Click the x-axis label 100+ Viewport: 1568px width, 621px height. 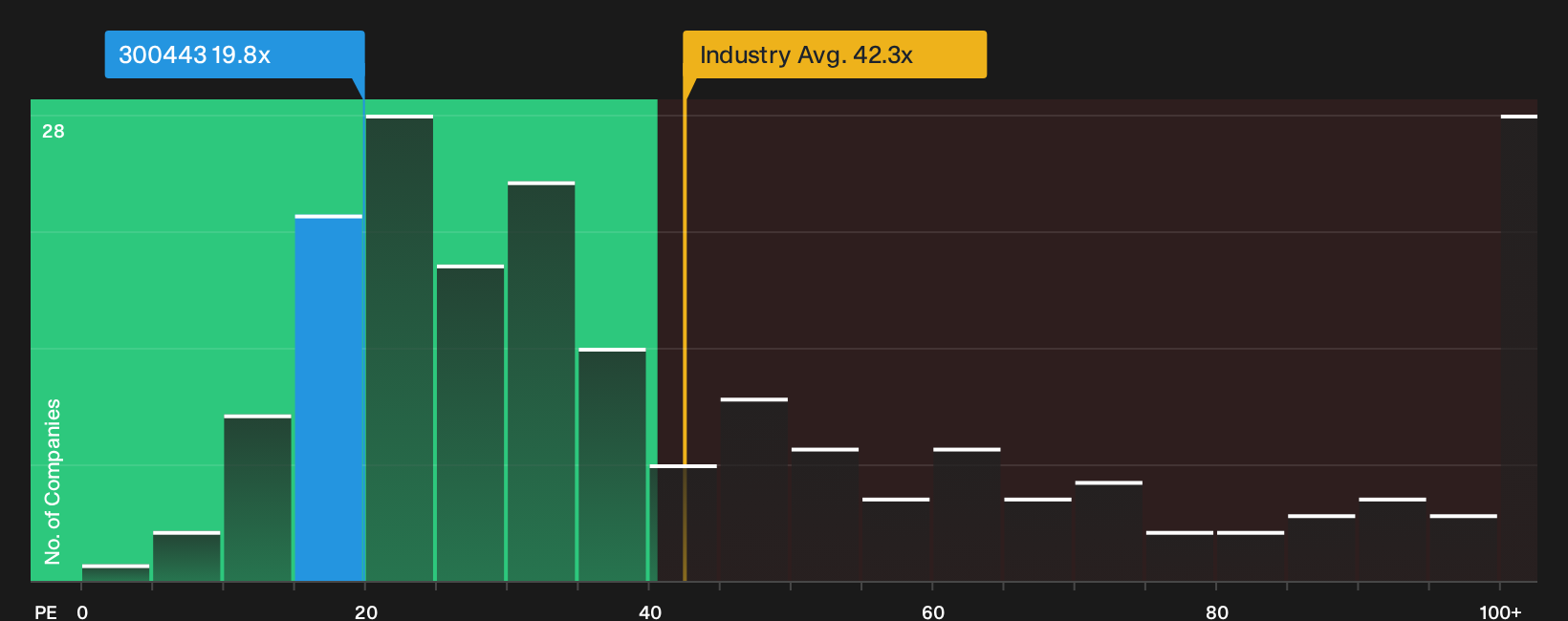click(x=1500, y=611)
